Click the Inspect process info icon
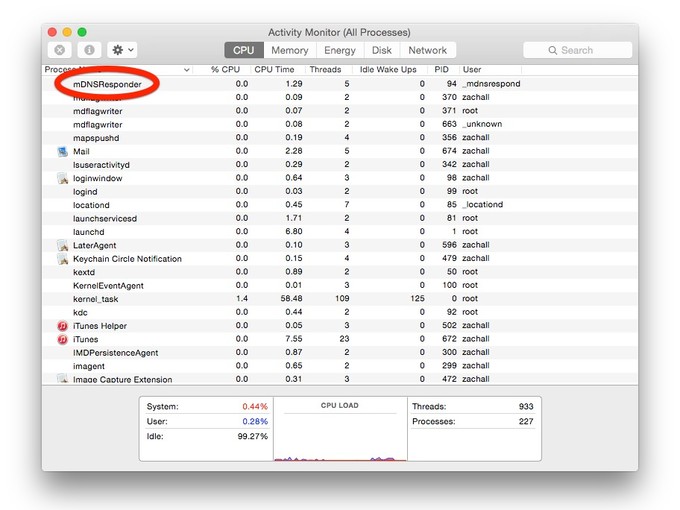 click(89, 50)
